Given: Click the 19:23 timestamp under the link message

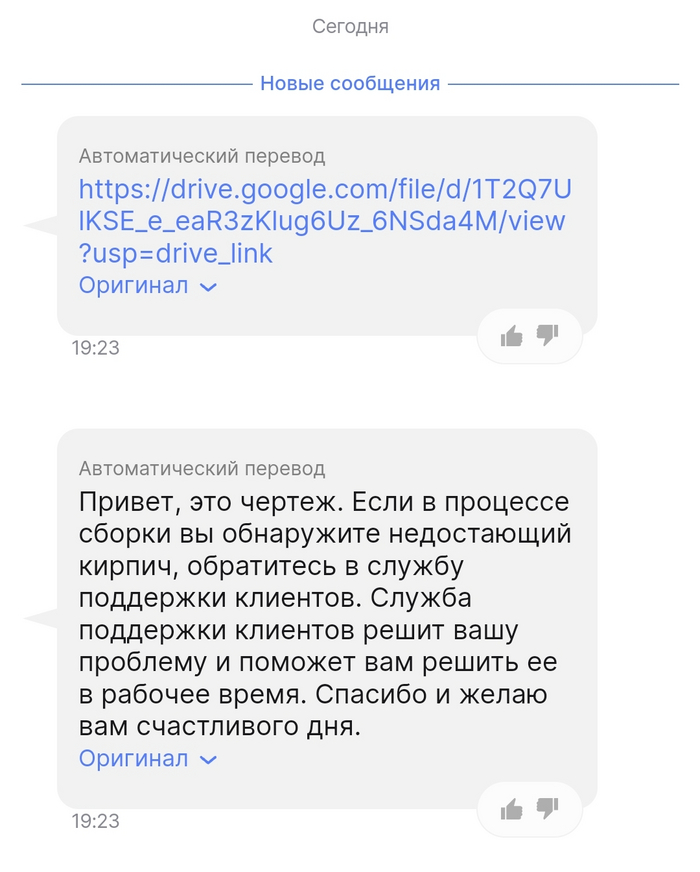Looking at the screenshot, I should click(95, 349).
